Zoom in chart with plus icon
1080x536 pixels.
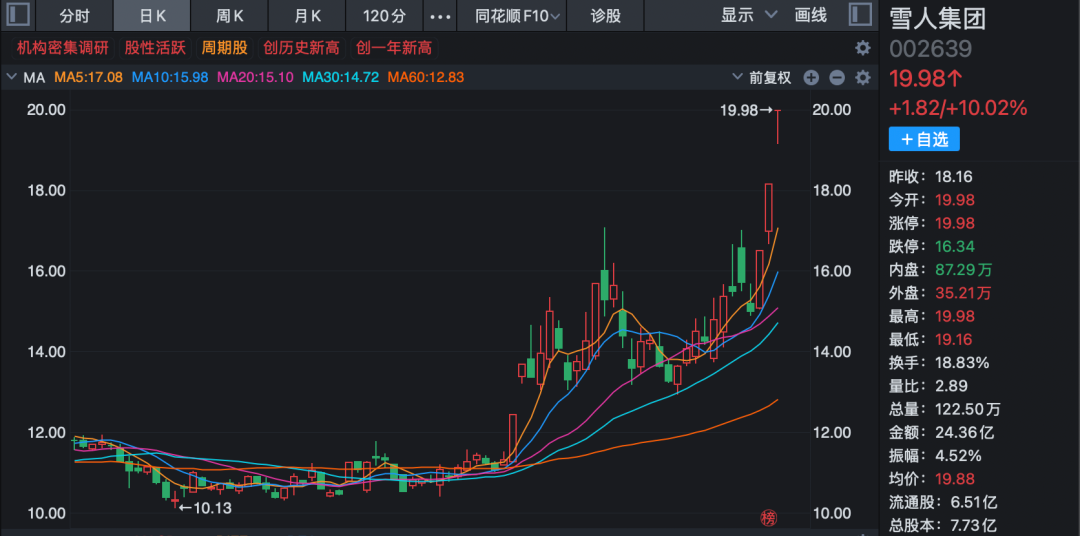[811, 78]
